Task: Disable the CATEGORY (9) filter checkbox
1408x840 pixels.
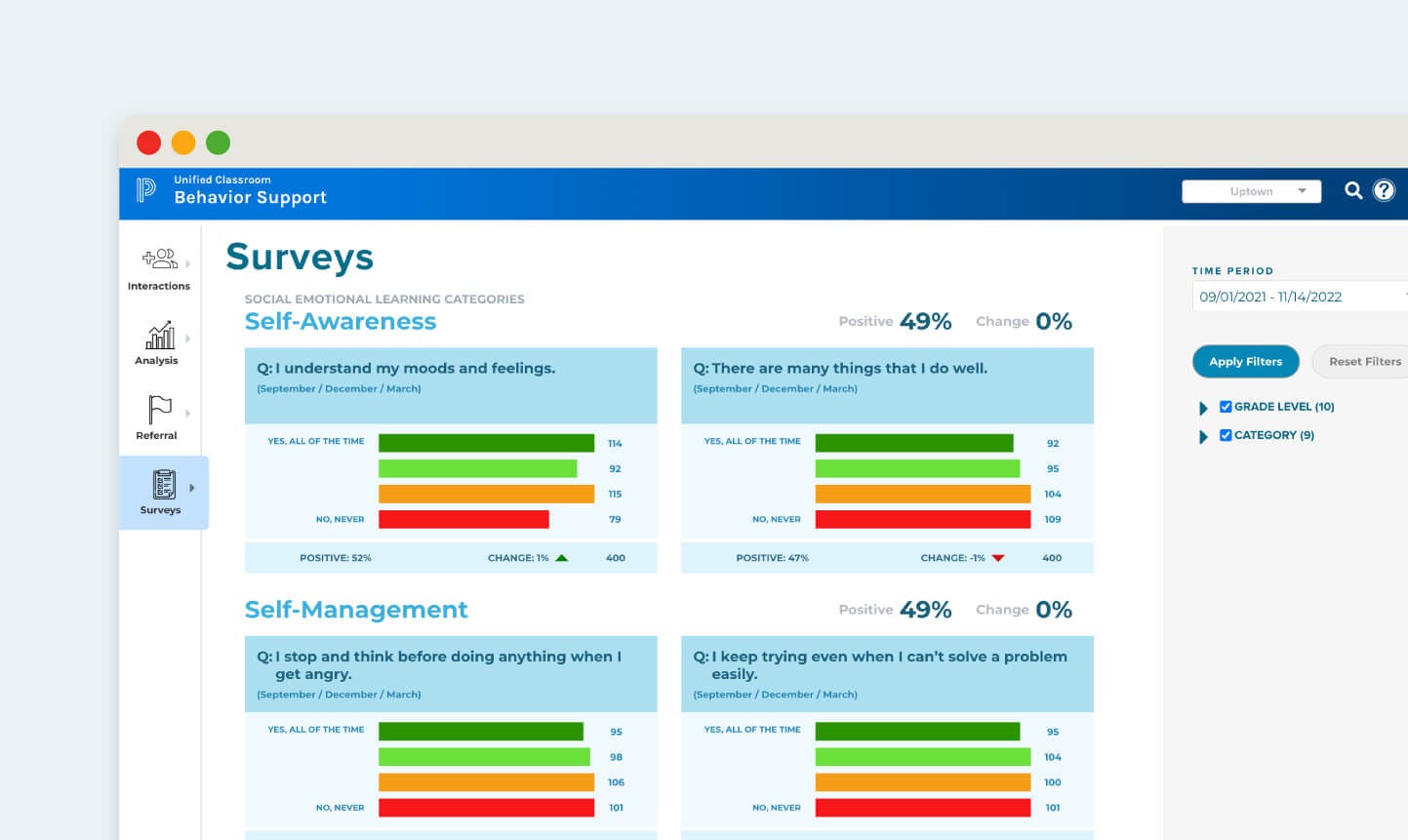Action: [x=1226, y=435]
